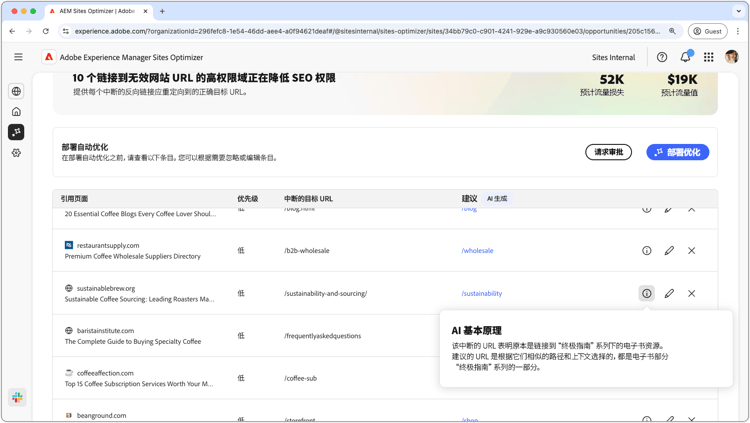Image resolution: width=750 pixels, height=423 pixels.
Task: Click the AI 生成 badge
Action: coord(497,199)
